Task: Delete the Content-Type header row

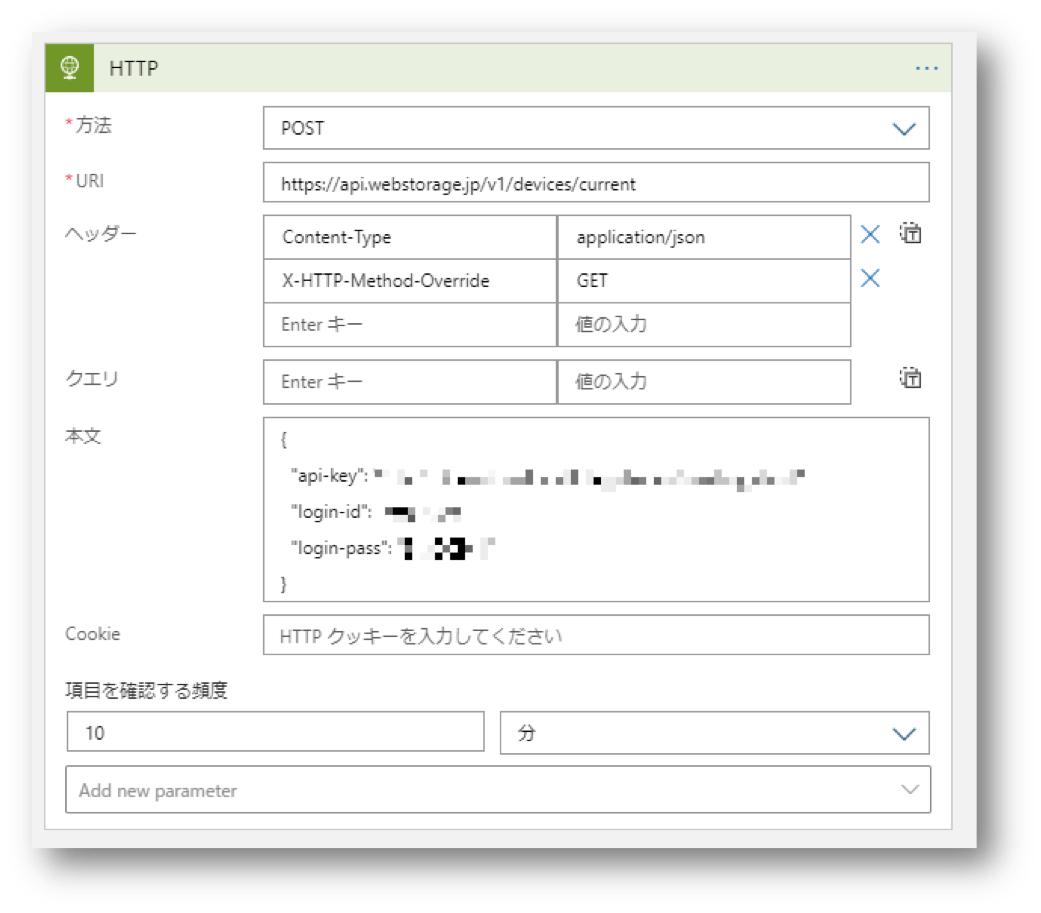Action: (870, 234)
